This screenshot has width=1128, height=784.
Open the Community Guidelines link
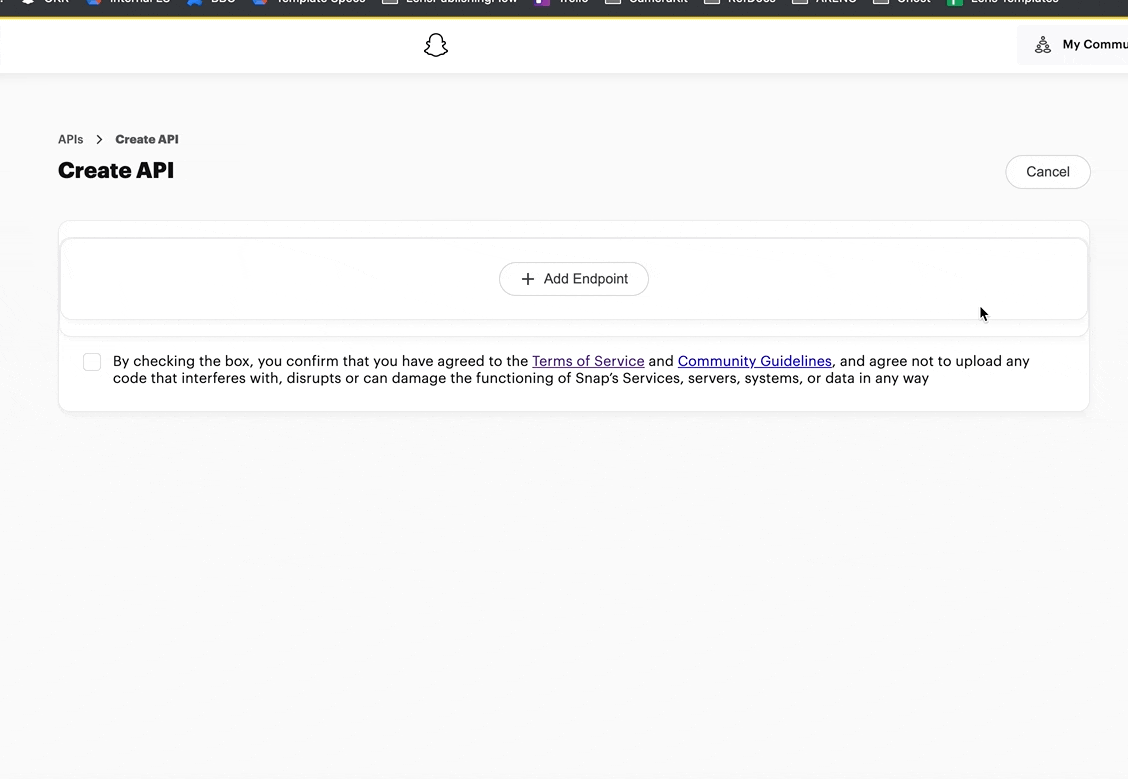point(754,361)
